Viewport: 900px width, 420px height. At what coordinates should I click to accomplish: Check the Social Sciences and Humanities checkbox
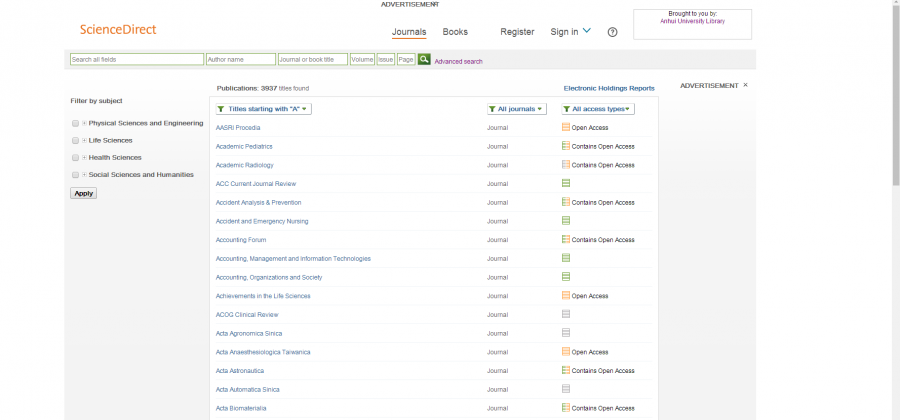(76, 175)
